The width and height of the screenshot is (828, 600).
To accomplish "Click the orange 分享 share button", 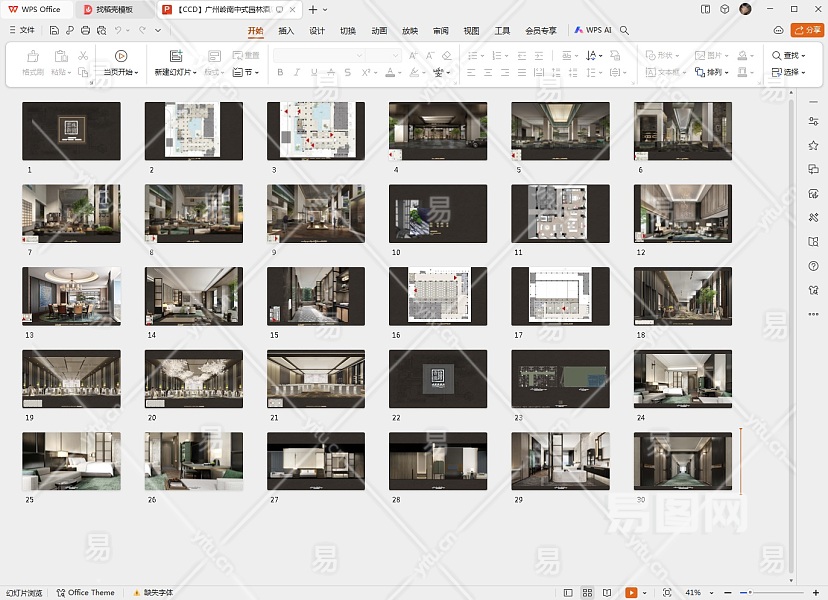I will pyautogui.click(x=807, y=31).
